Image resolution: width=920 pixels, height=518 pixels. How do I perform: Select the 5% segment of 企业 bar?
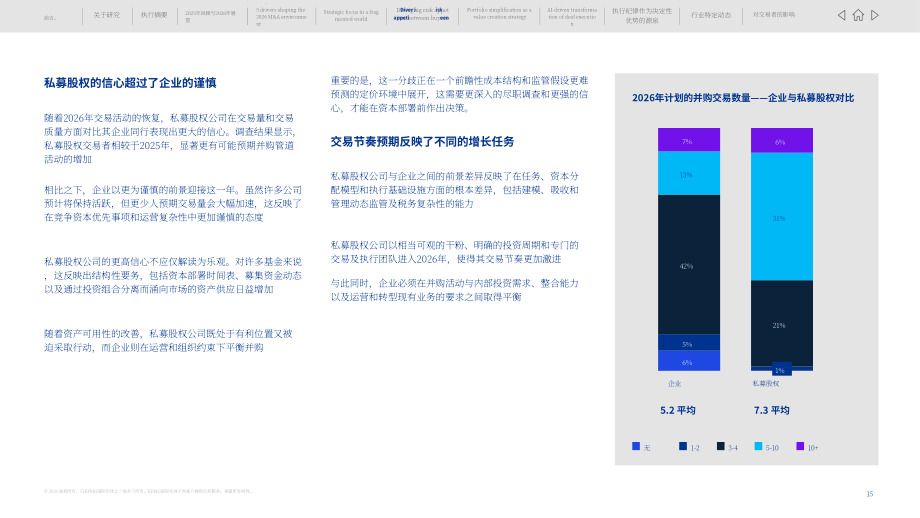[689, 343]
